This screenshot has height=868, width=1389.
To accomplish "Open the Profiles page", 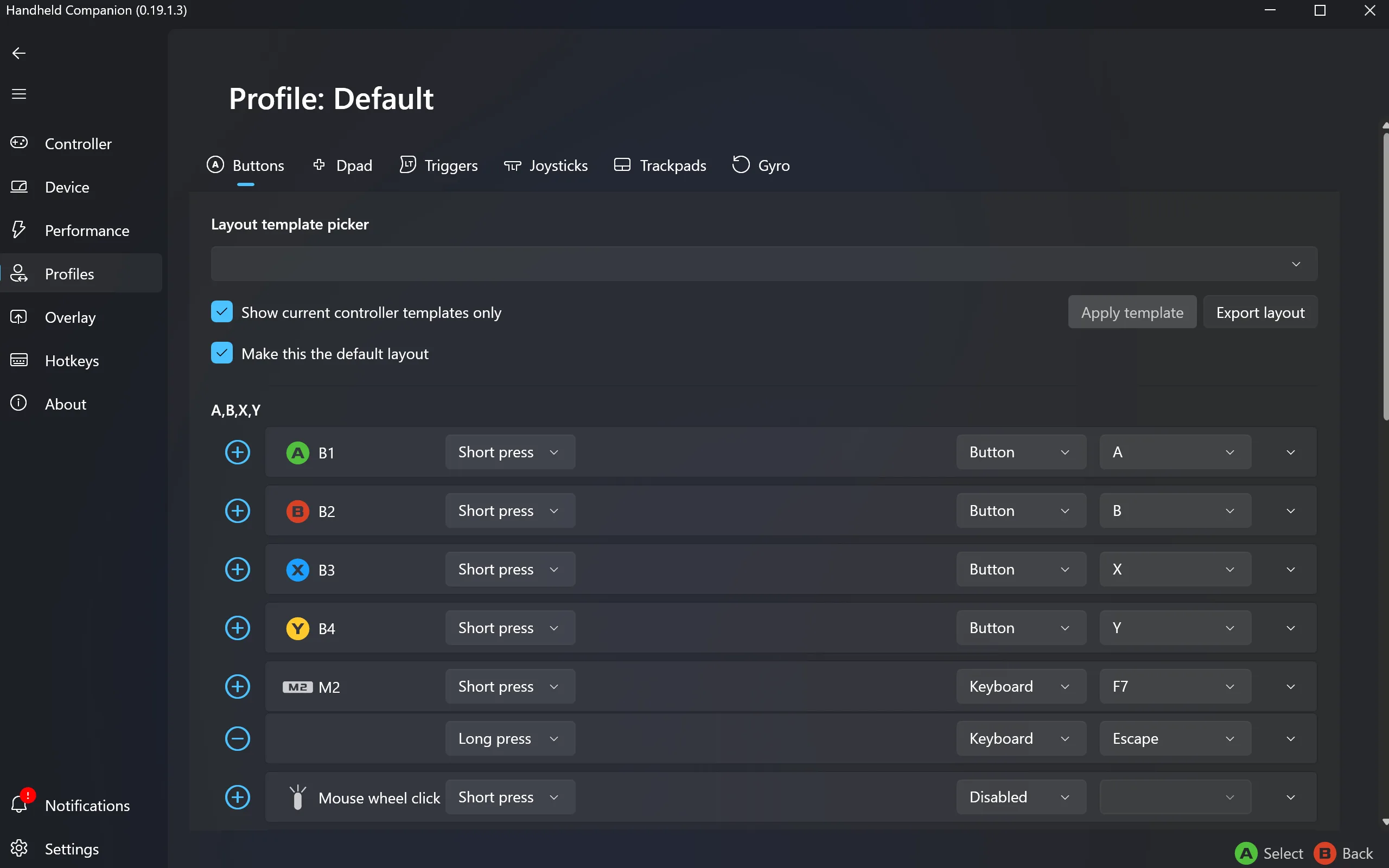I will tap(81, 273).
